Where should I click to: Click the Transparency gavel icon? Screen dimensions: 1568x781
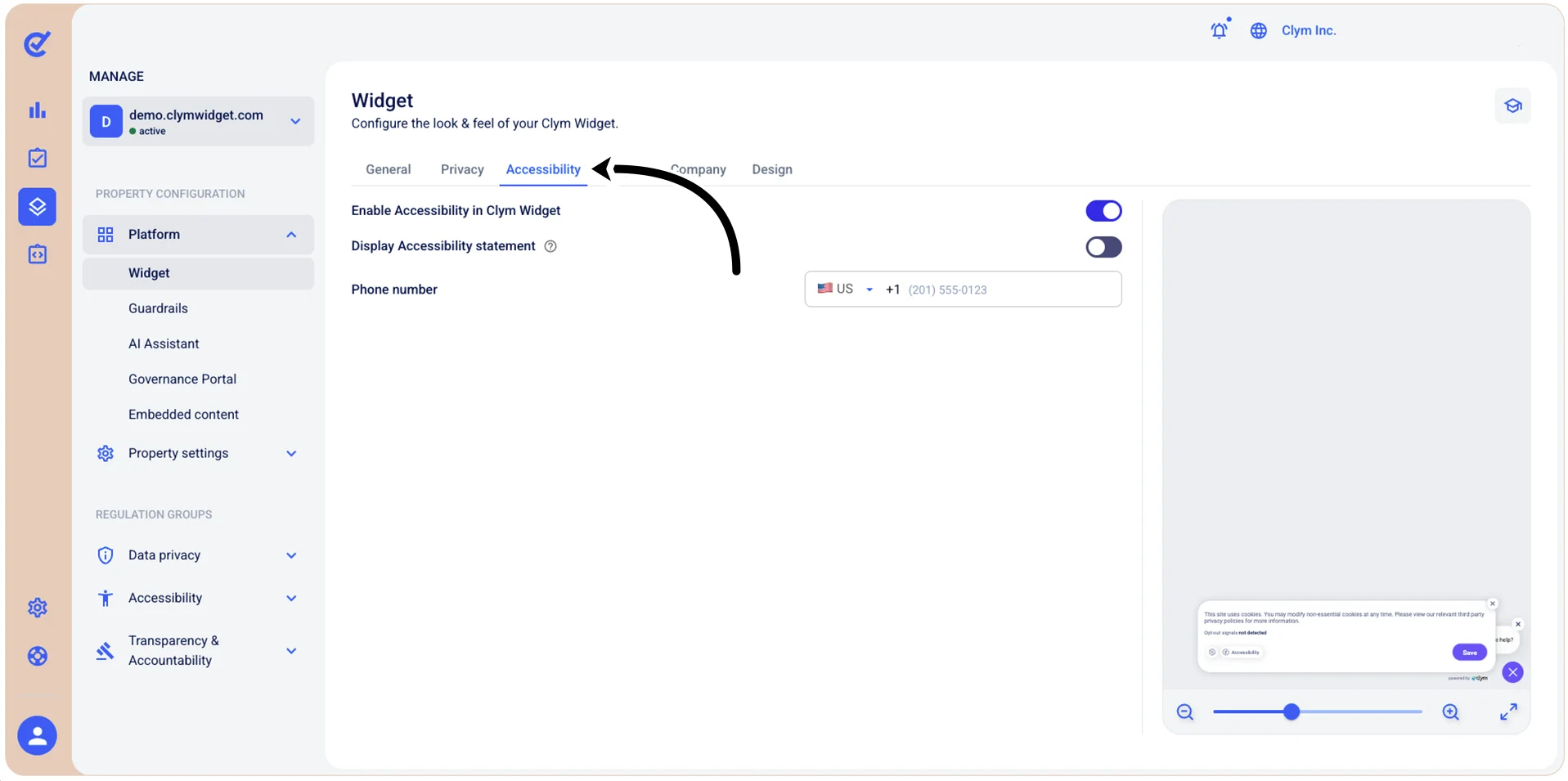[106, 651]
